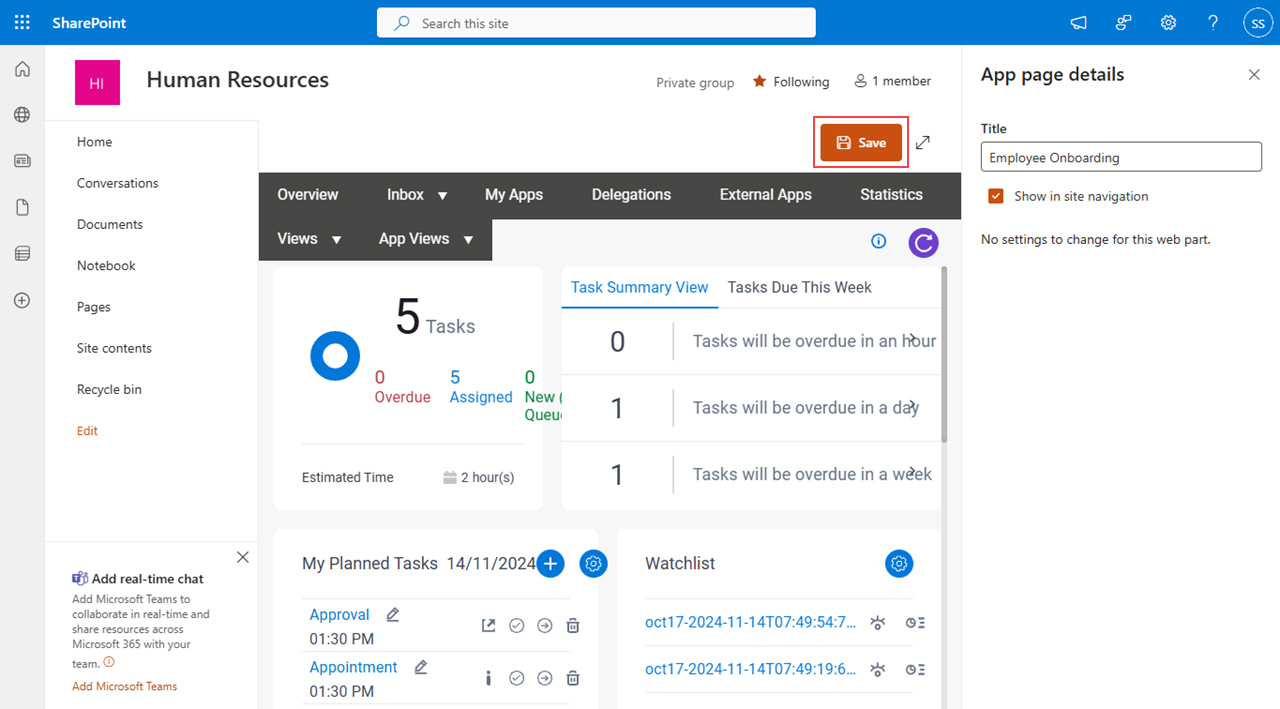Edit the Approval task pencil icon
The height and width of the screenshot is (709, 1280).
point(393,615)
